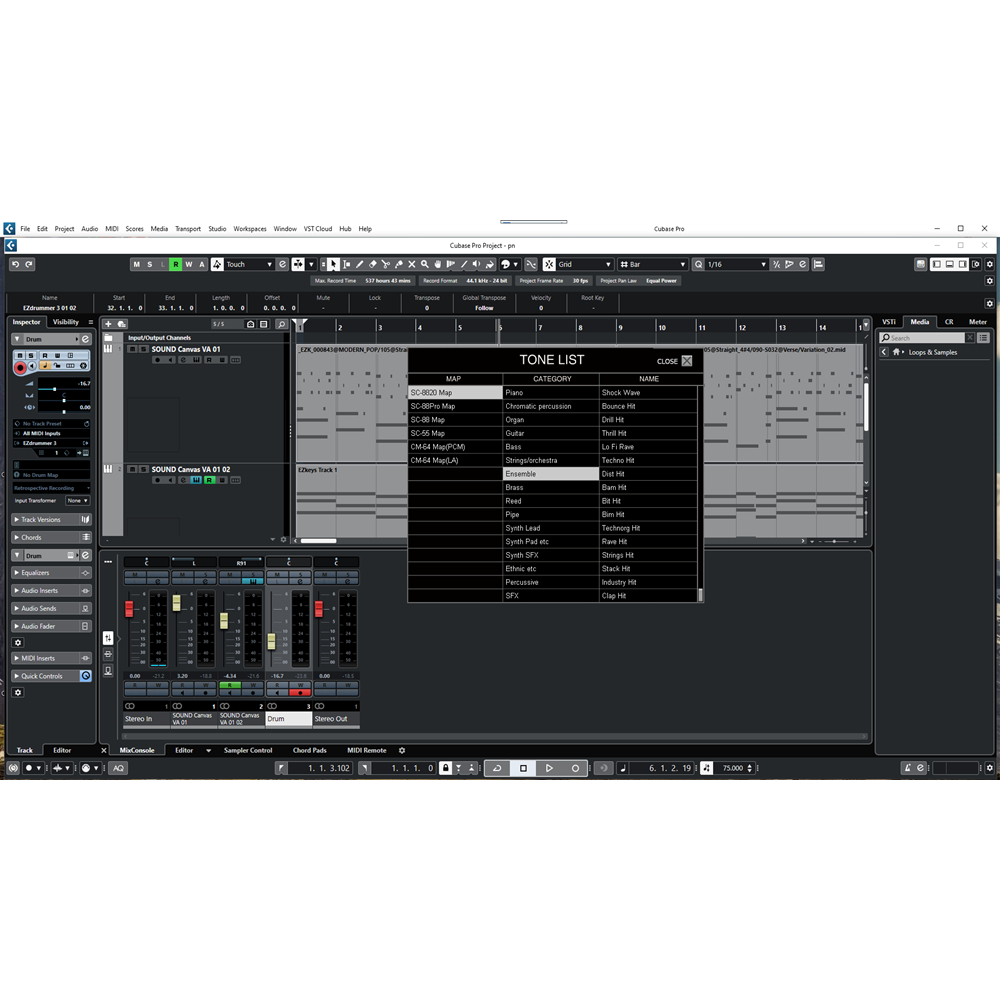
Task: Activate the Cycle loop button
Action: point(497,768)
